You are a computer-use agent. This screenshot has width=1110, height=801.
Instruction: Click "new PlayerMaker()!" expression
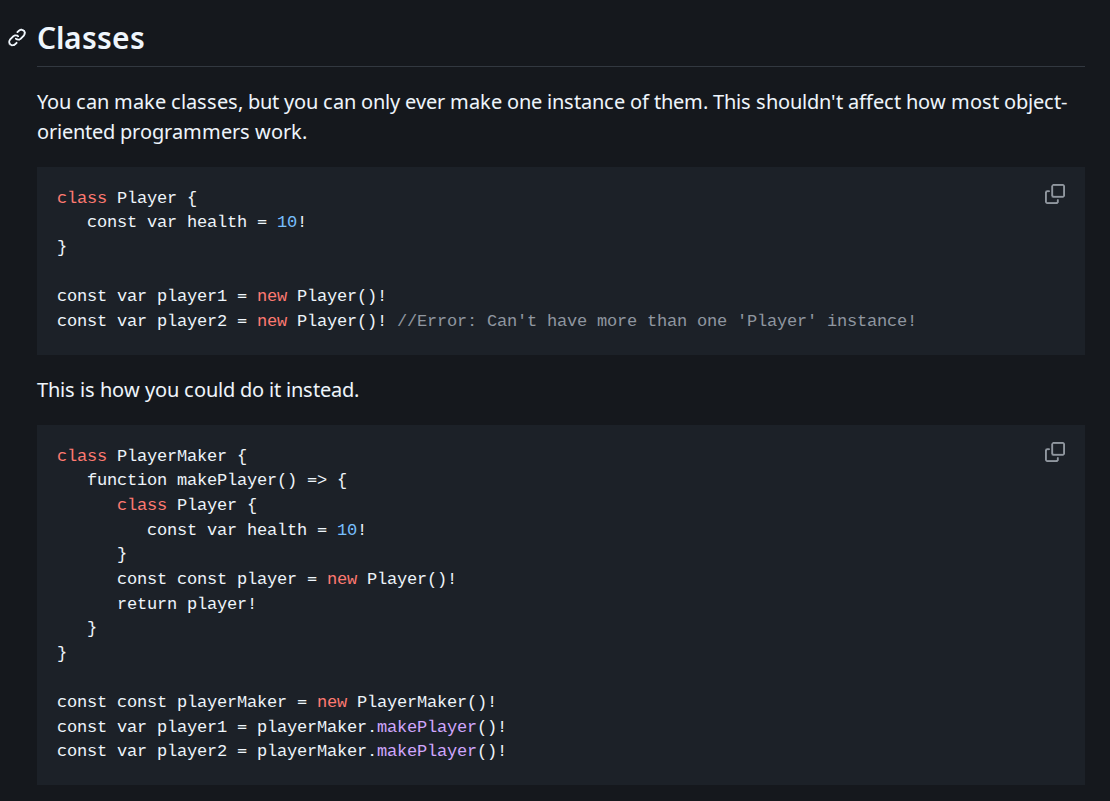[x=407, y=702]
